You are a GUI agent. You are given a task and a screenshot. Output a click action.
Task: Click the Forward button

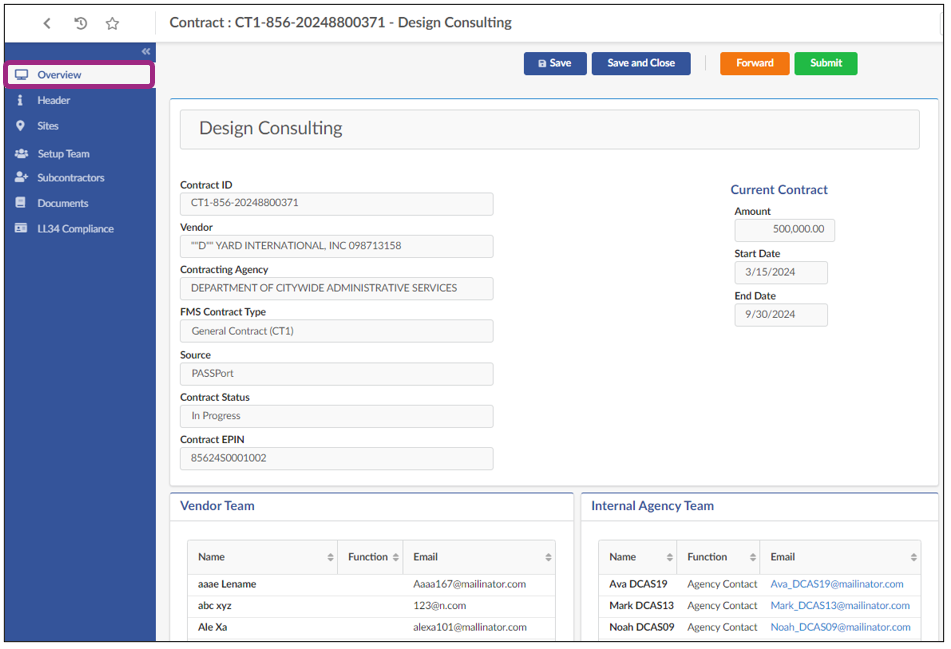[754, 63]
